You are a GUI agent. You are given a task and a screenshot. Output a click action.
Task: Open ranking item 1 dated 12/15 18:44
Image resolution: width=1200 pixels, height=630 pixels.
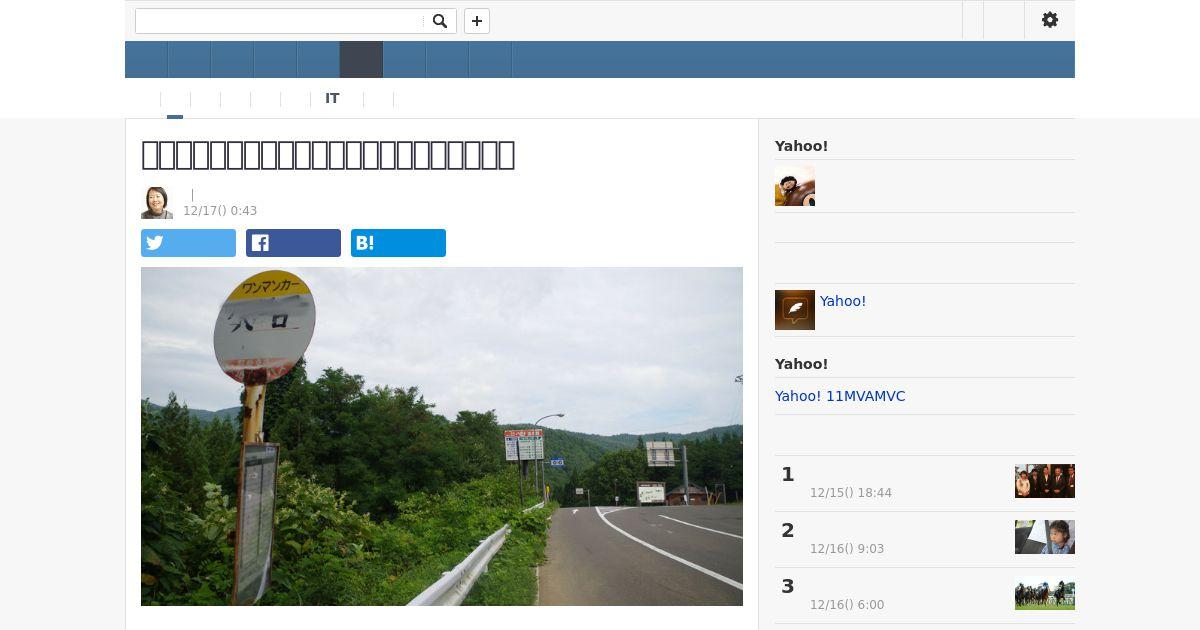[x=925, y=483]
